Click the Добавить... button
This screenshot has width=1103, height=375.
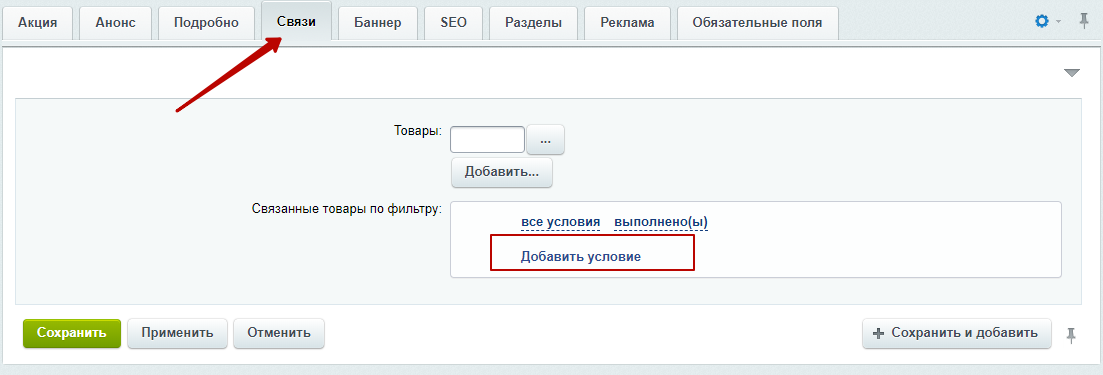tap(502, 172)
